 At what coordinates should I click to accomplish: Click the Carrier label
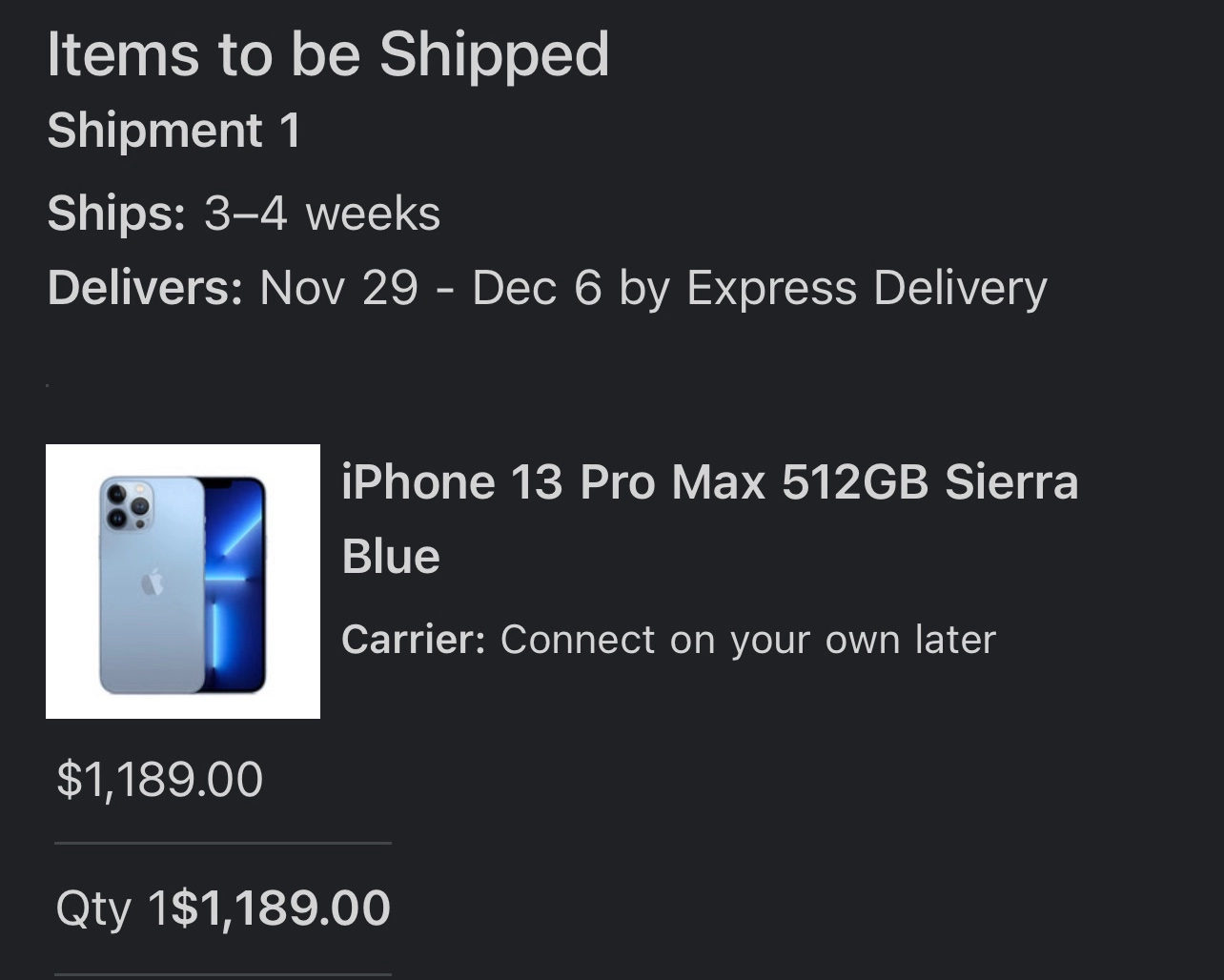tap(414, 640)
